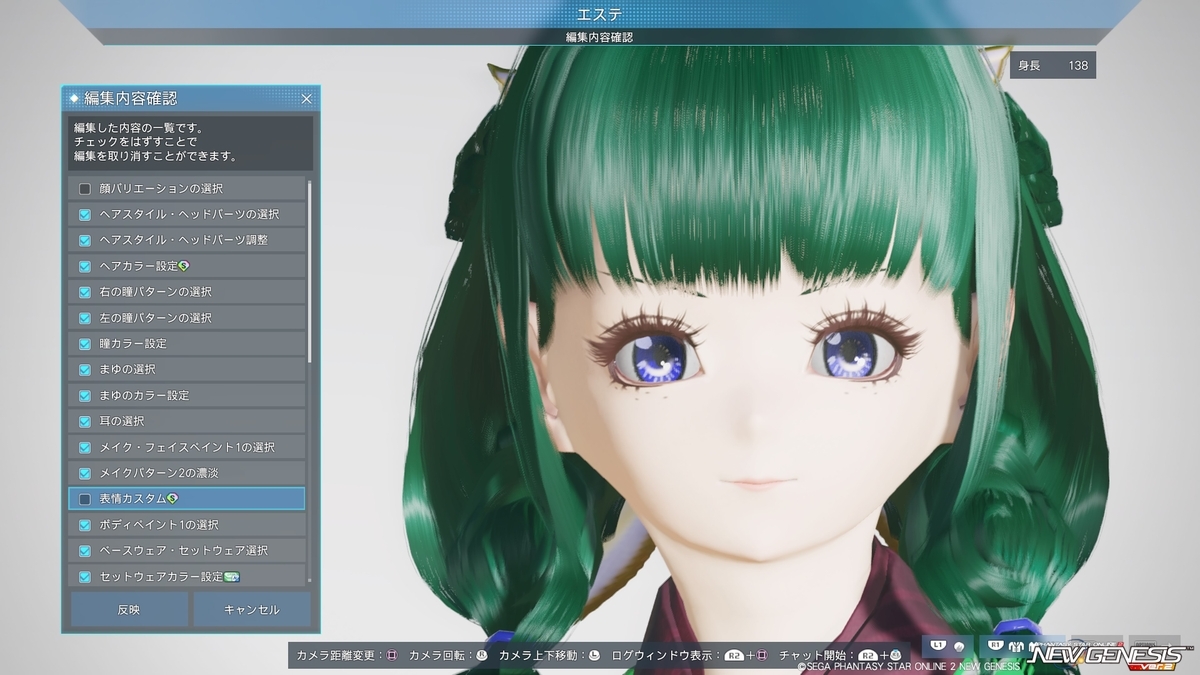Uncheck the 瞳カラー設定 checkbox
Image resolution: width=1200 pixels, height=675 pixels.
coord(85,343)
